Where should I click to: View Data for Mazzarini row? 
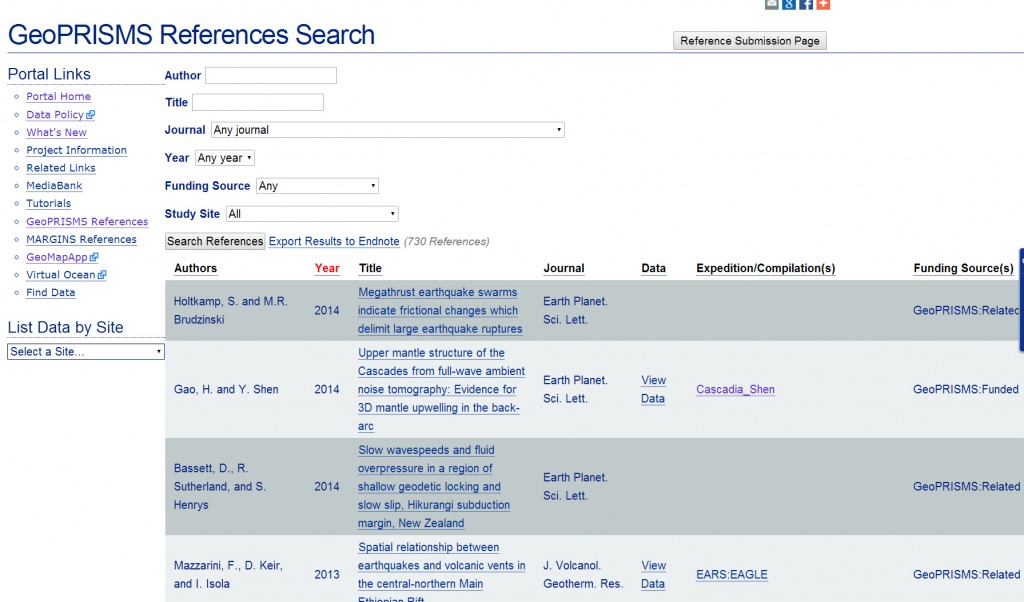coord(653,575)
